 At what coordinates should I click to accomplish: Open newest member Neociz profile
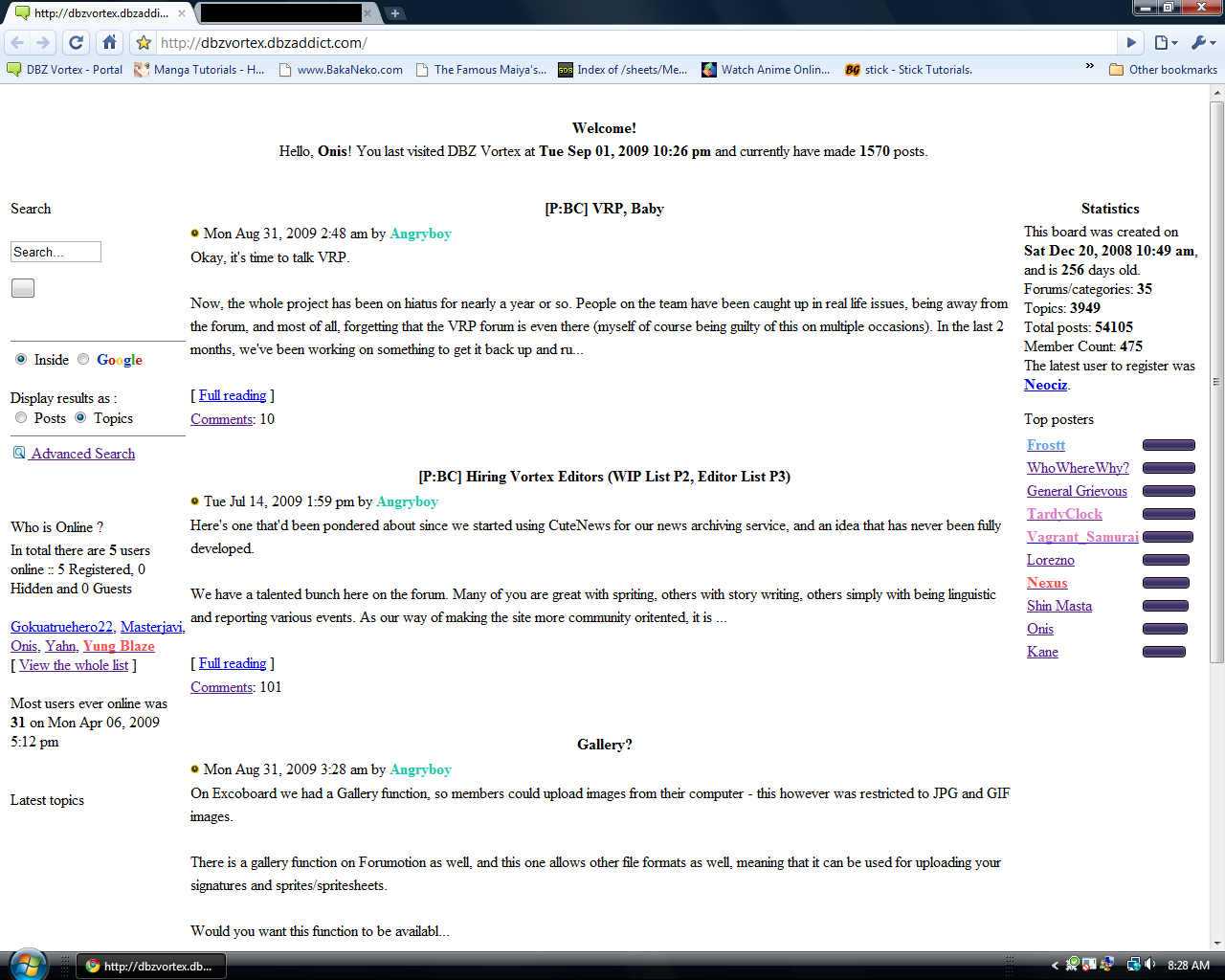(1045, 385)
